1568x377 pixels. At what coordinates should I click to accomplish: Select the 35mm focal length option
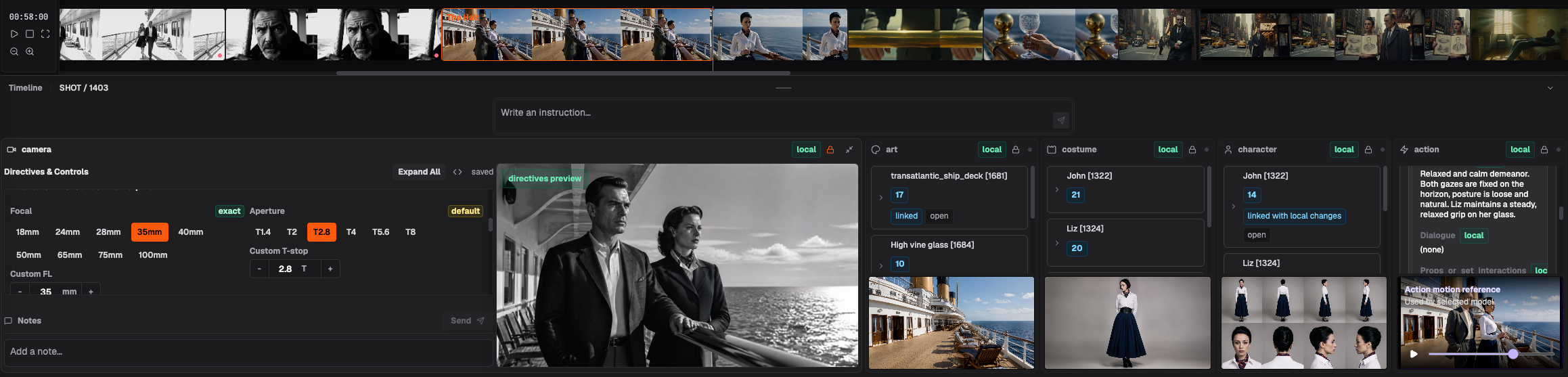coord(150,232)
